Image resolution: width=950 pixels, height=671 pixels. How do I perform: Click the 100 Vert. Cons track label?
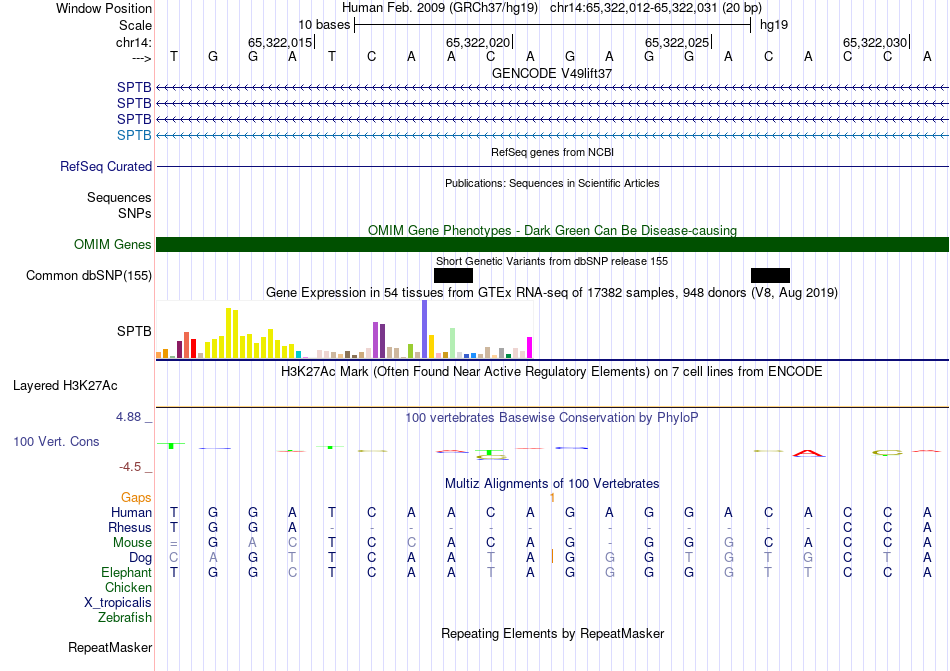58,442
